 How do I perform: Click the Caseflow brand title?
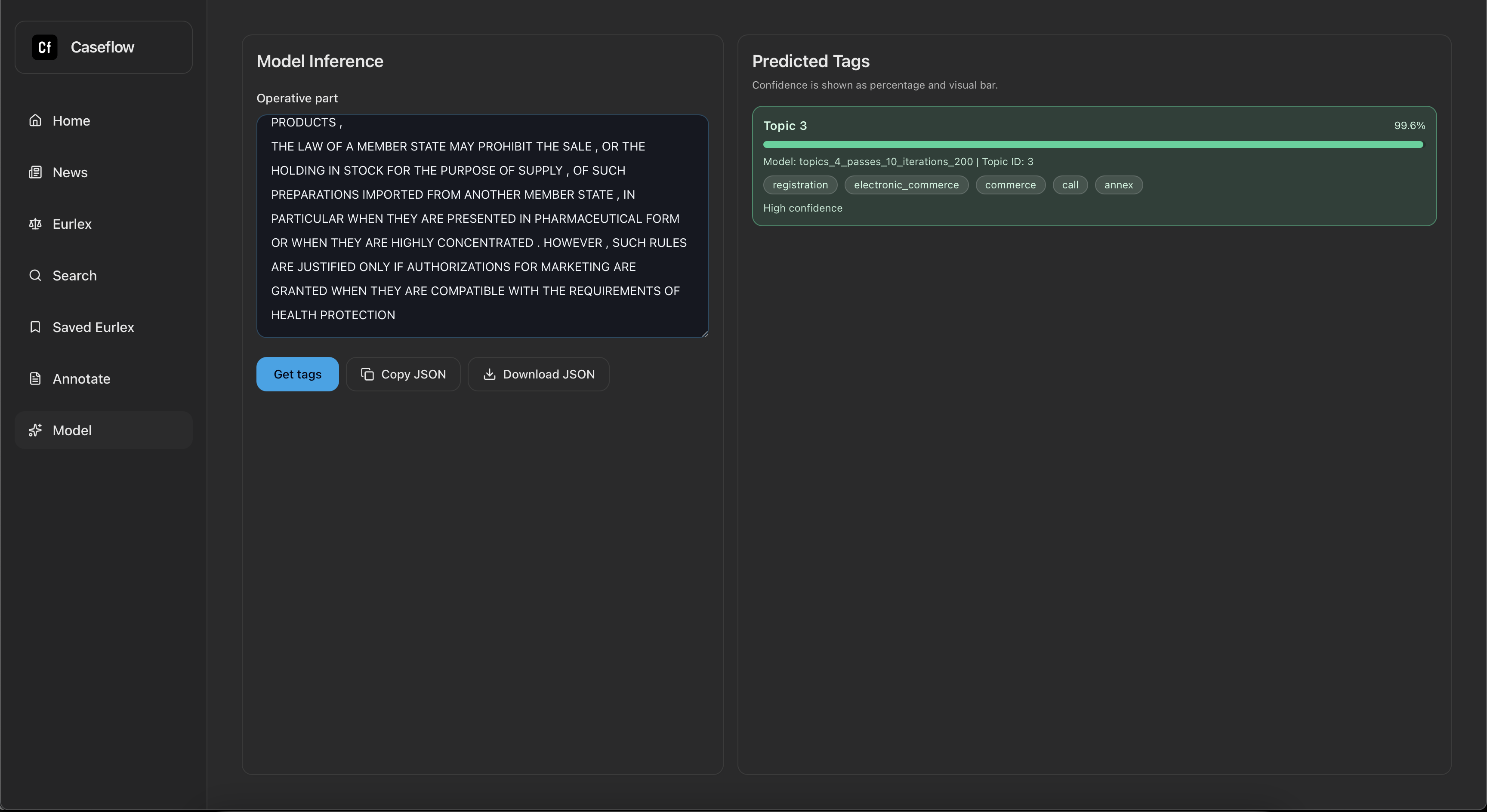pos(102,47)
